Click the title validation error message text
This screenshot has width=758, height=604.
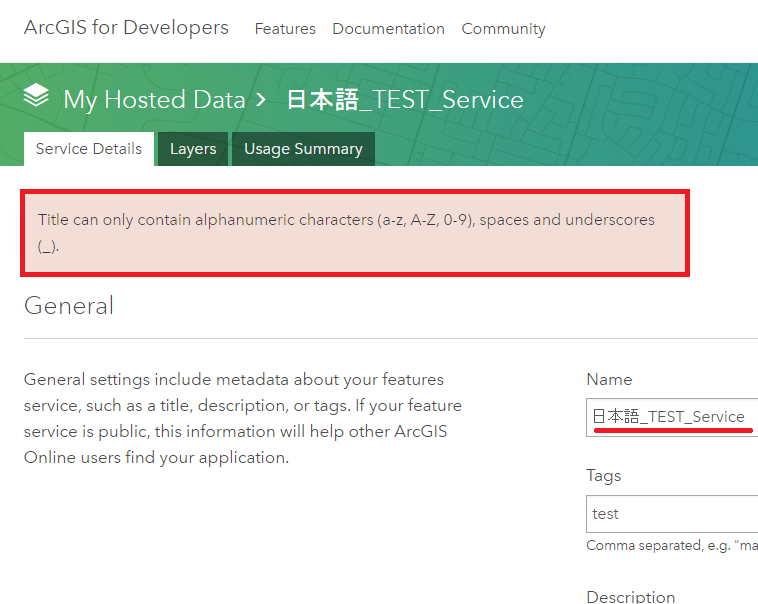(346, 233)
